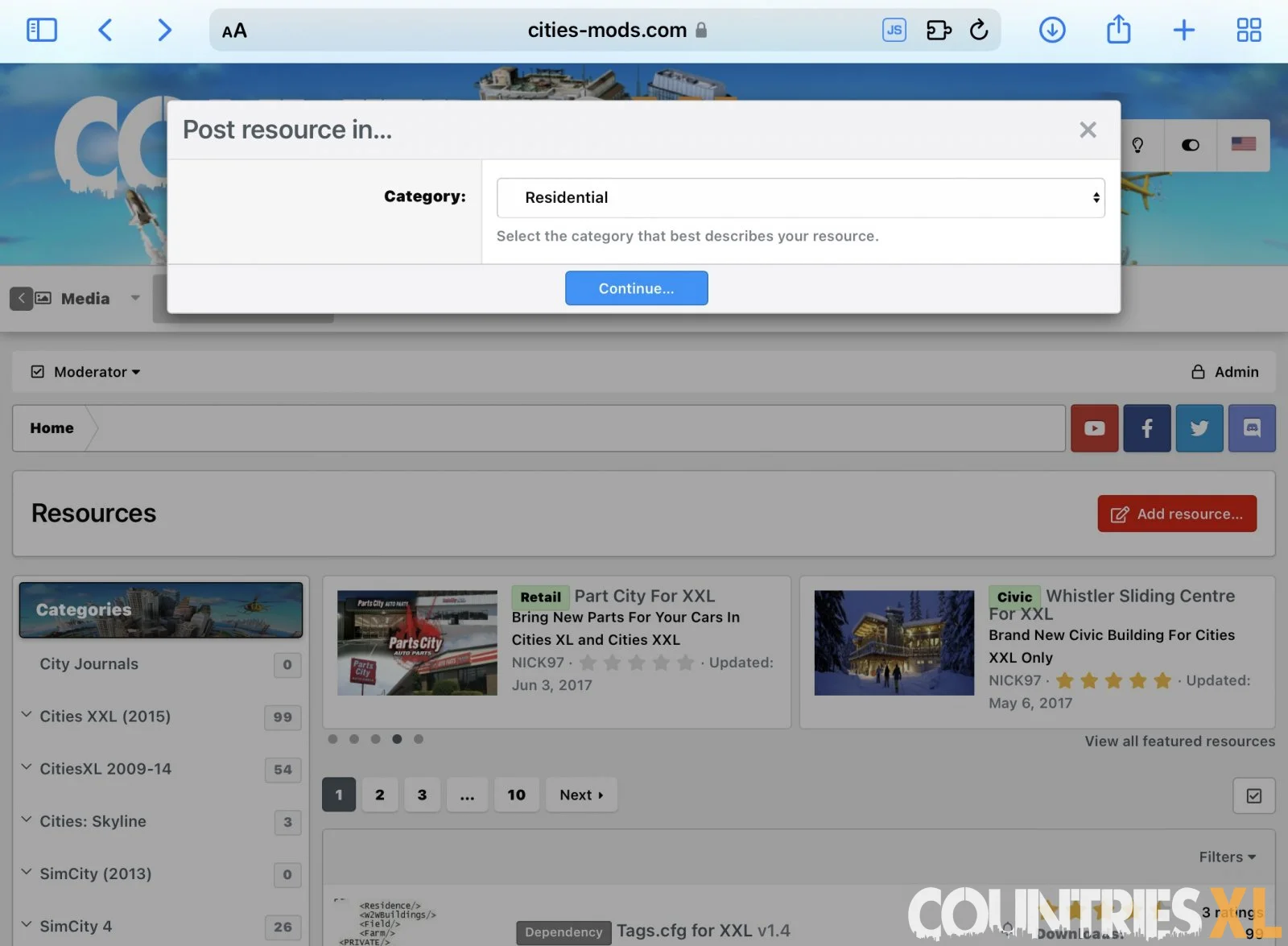
Task: Tap the JS extension icon in address bar
Action: 894,31
